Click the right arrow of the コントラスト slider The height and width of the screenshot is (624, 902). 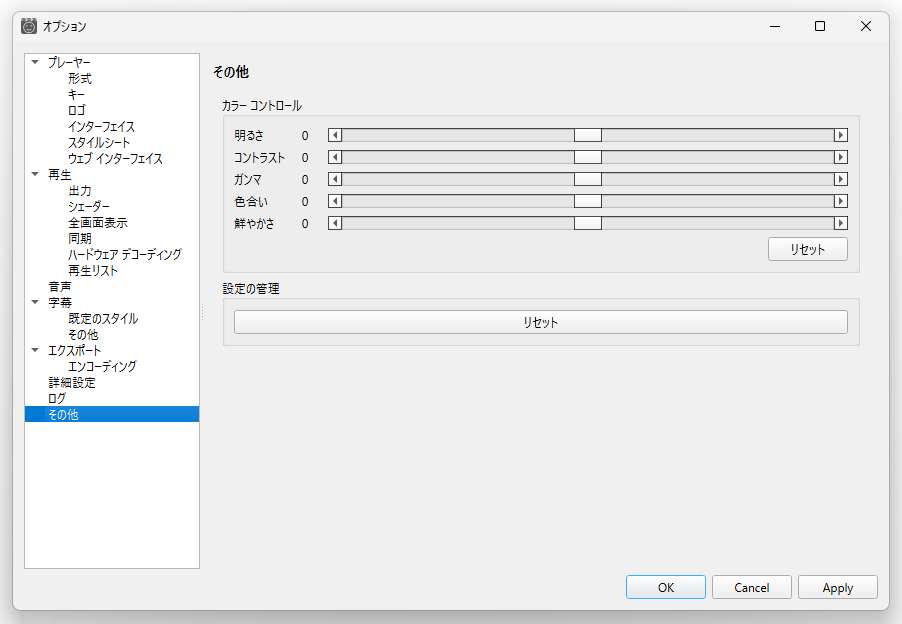(x=840, y=157)
